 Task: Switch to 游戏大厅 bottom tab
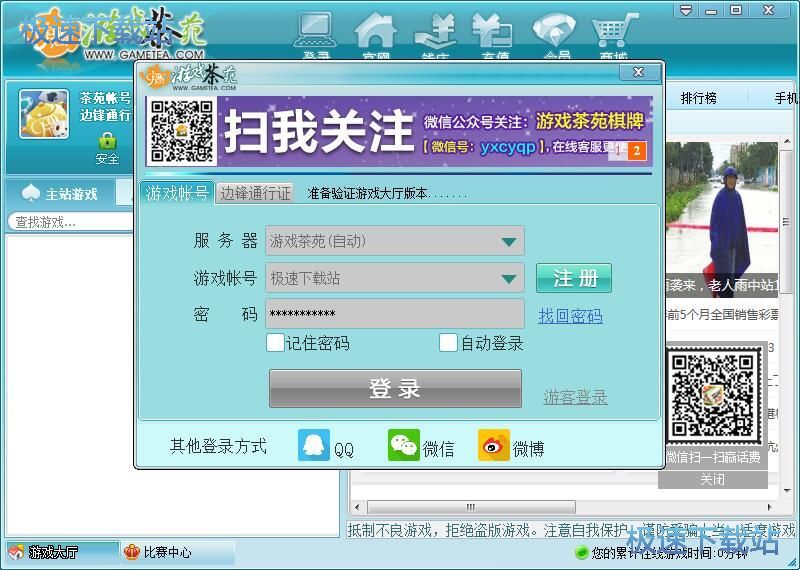pos(62,552)
